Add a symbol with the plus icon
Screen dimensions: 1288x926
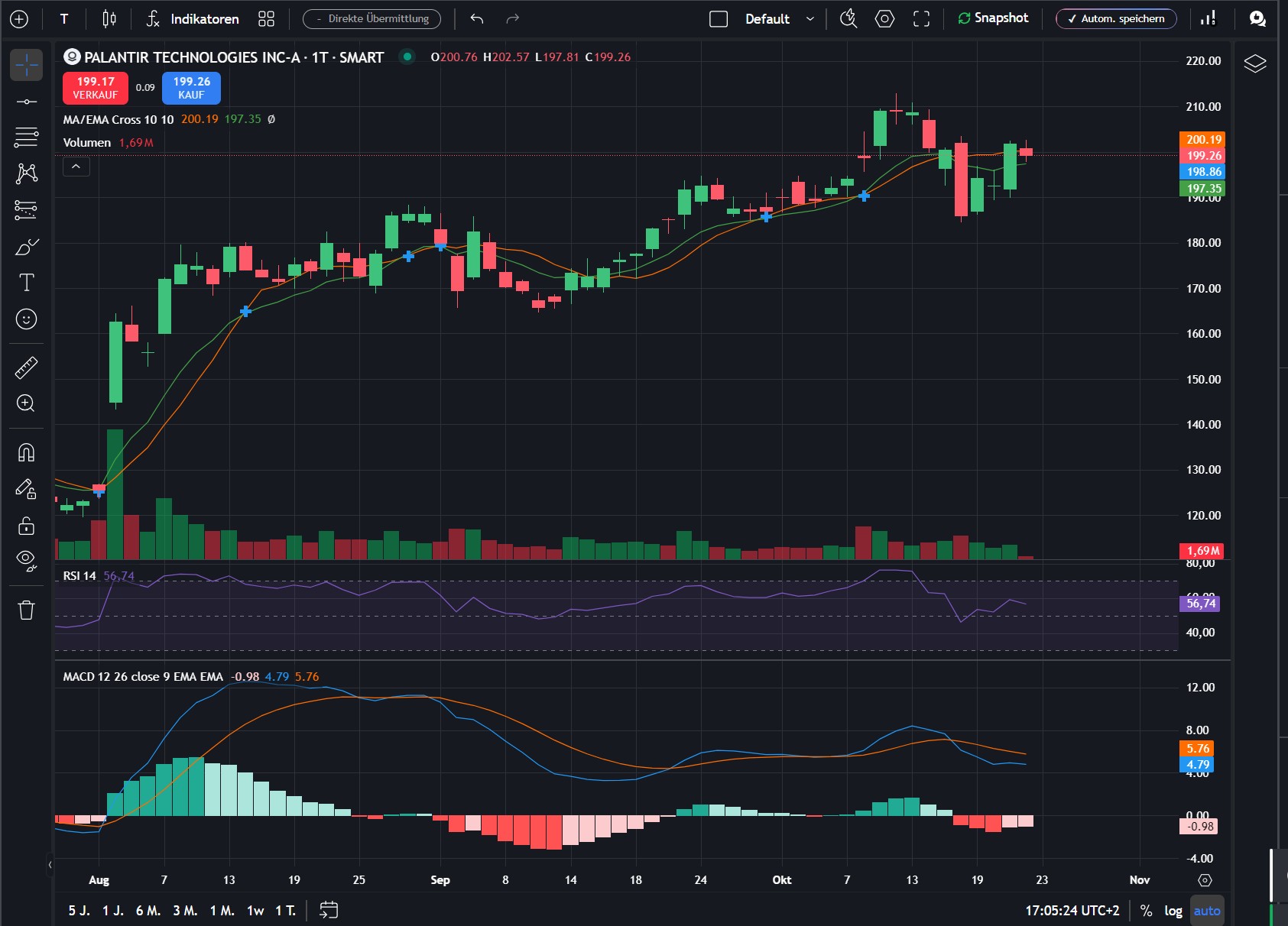coord(18,19)
